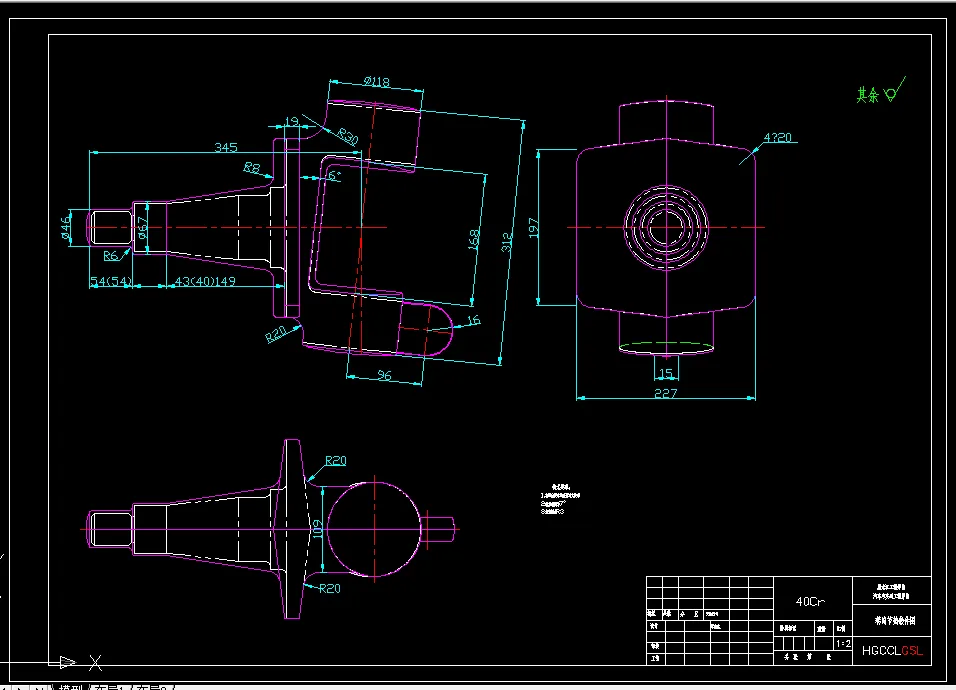Click the 1:2 scale cell
The image size is (956, 690).
(843, 644)
